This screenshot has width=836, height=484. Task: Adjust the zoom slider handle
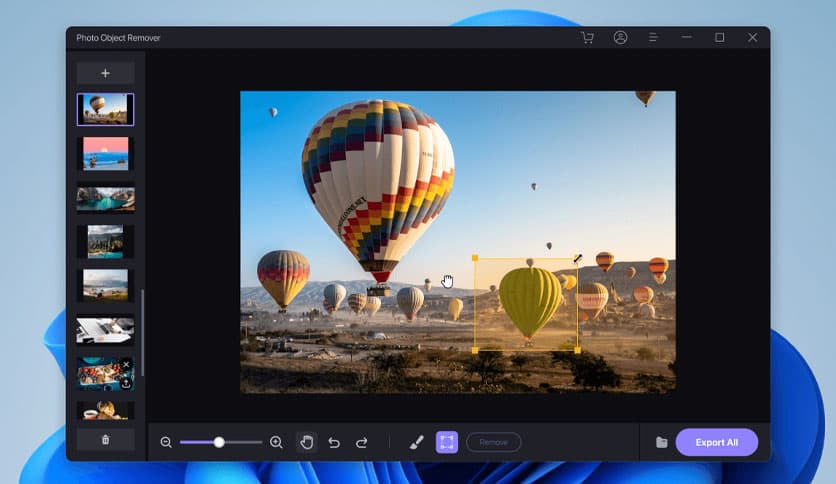219,442
